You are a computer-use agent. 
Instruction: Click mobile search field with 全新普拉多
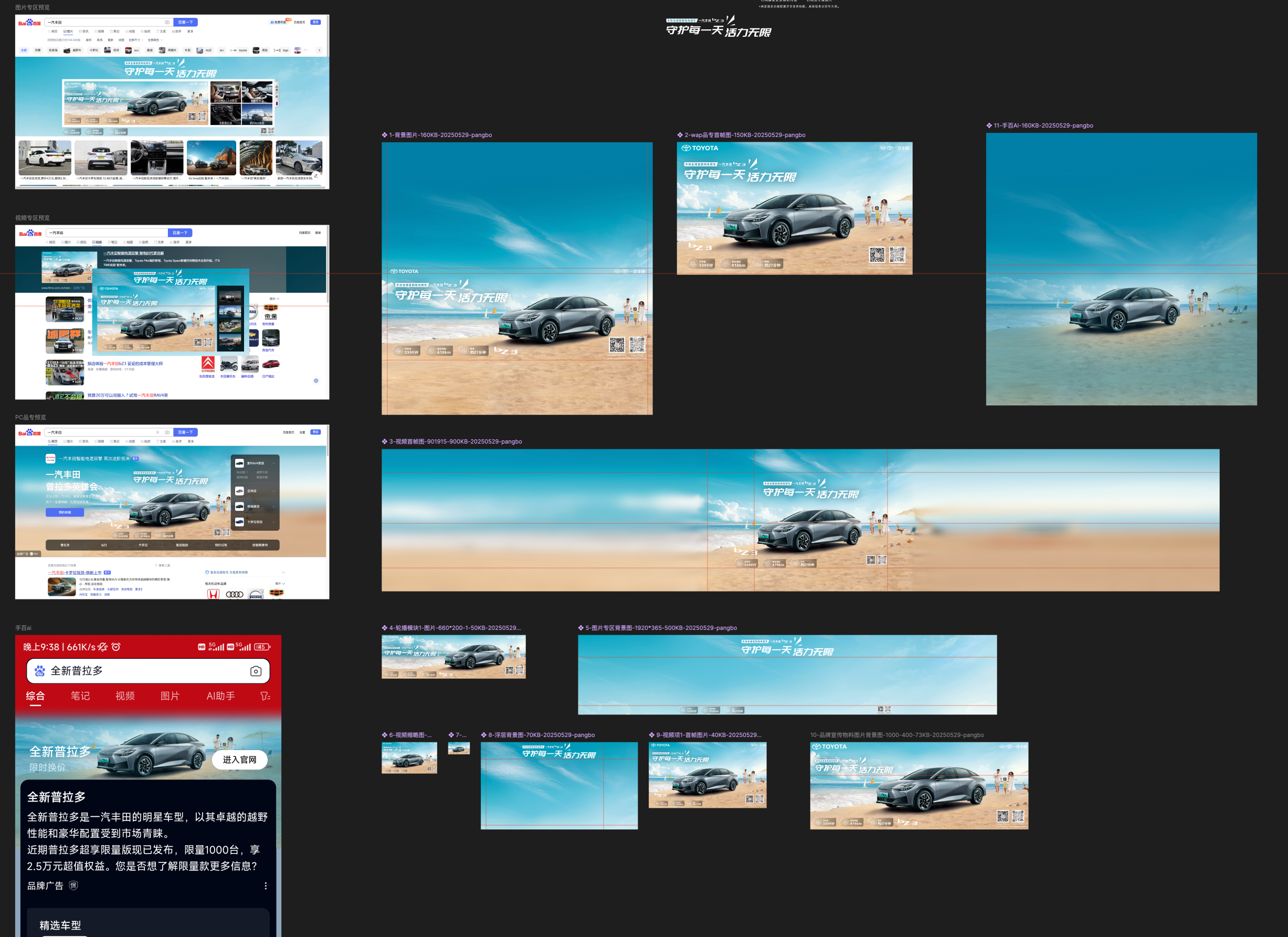click(148, 671)
